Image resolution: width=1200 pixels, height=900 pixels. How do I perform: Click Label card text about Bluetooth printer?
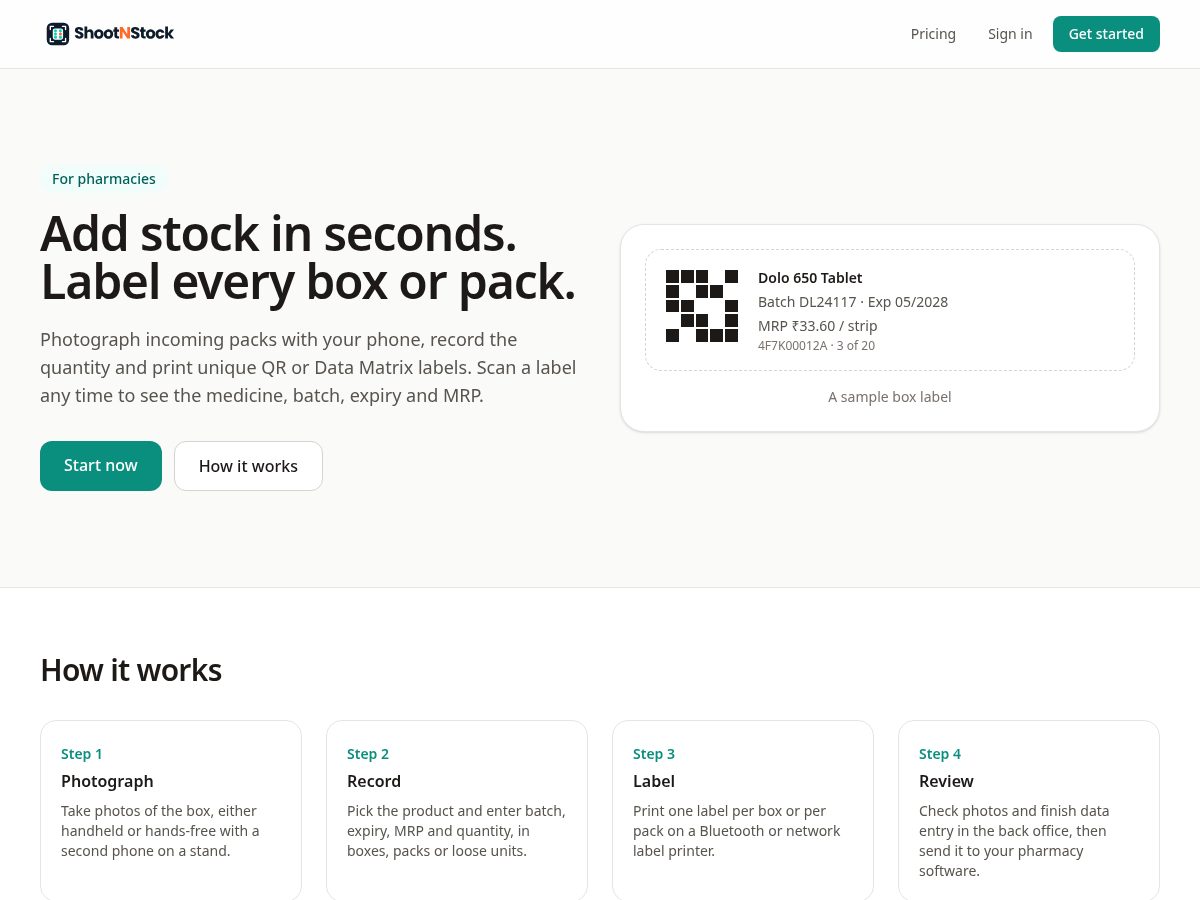[736, 831]
